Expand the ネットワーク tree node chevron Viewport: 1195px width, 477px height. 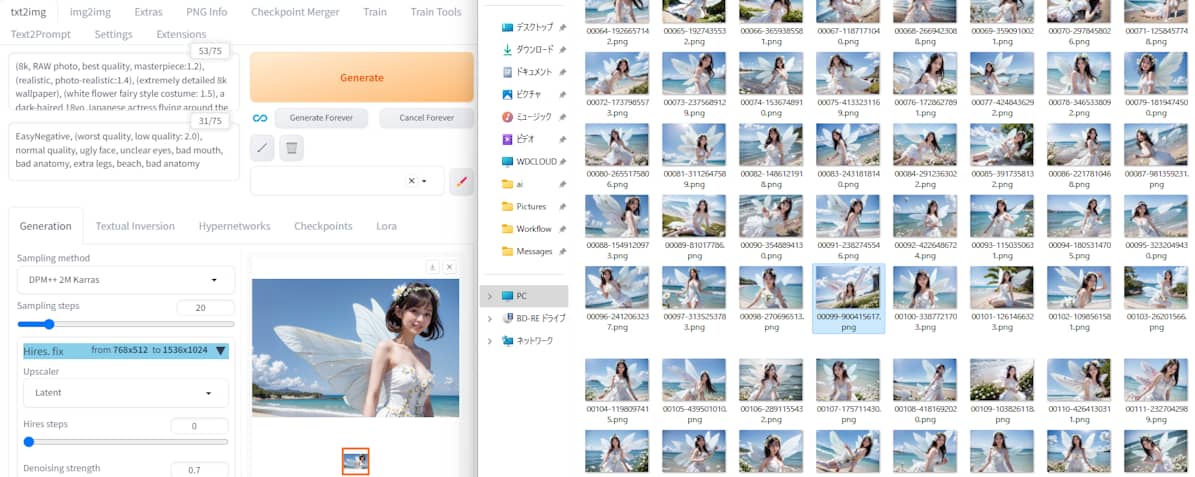coord(489,341)
